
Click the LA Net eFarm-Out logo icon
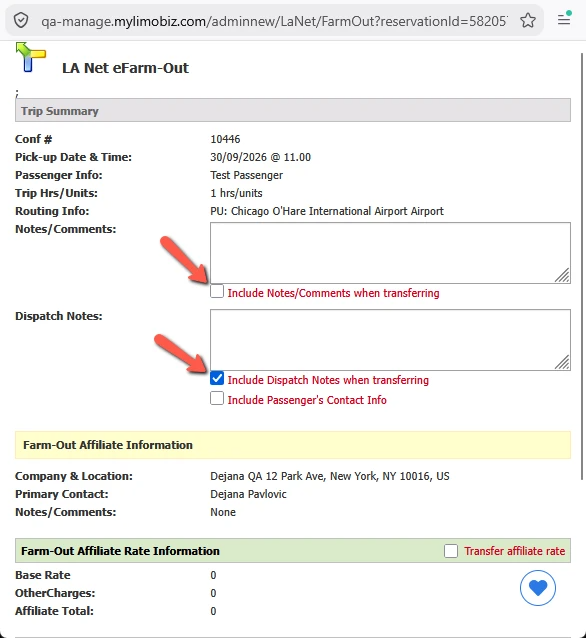click(x=31, y=57)
